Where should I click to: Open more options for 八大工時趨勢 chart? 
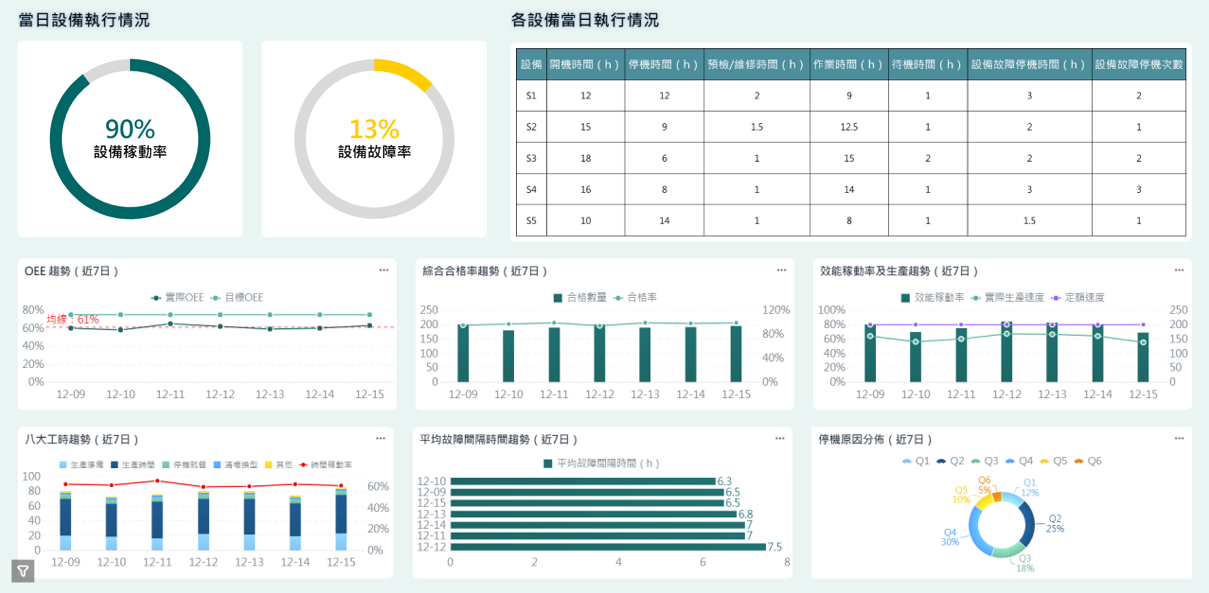click(x=380, y=439)
